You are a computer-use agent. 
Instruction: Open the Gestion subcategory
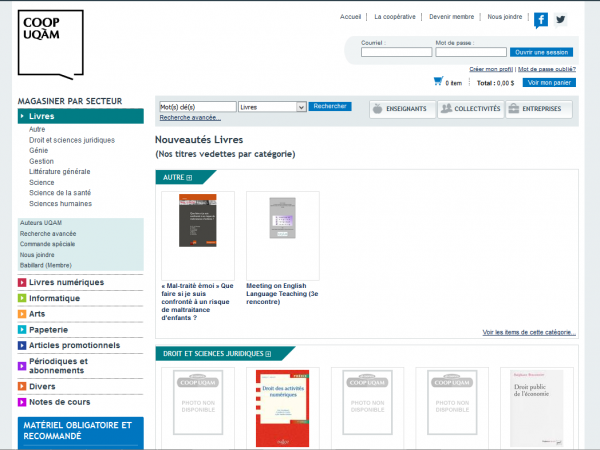coord(41,161)
